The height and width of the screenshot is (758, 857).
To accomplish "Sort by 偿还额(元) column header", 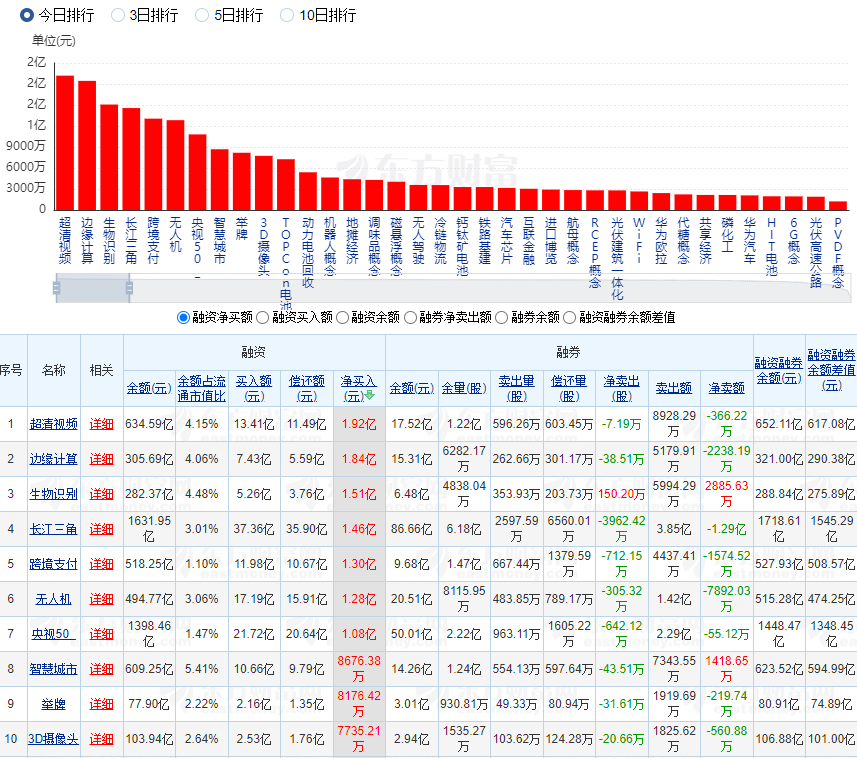I will pyautogui.click(x=307, y=388).
